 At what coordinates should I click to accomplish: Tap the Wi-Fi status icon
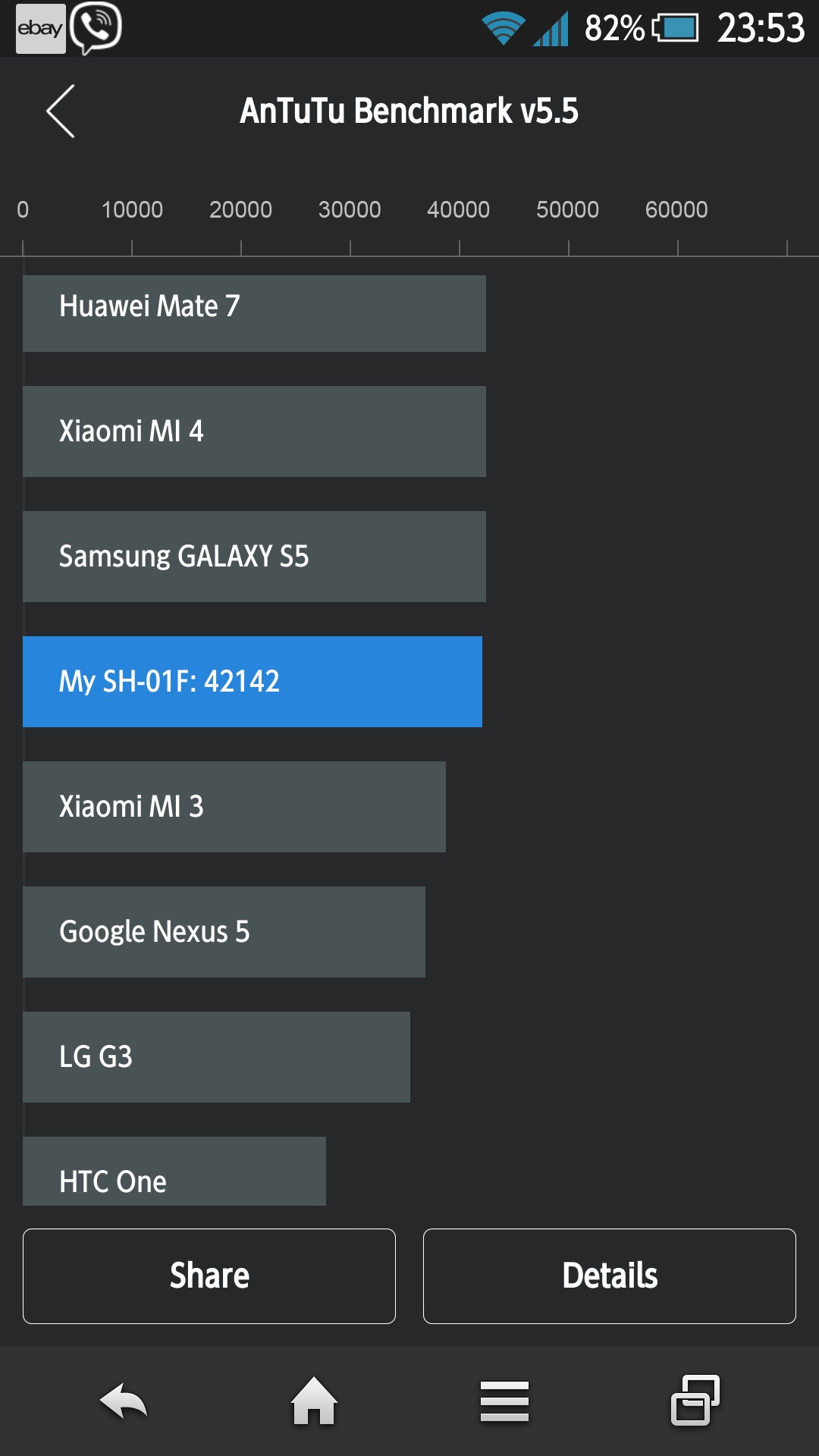click(503, 29)
